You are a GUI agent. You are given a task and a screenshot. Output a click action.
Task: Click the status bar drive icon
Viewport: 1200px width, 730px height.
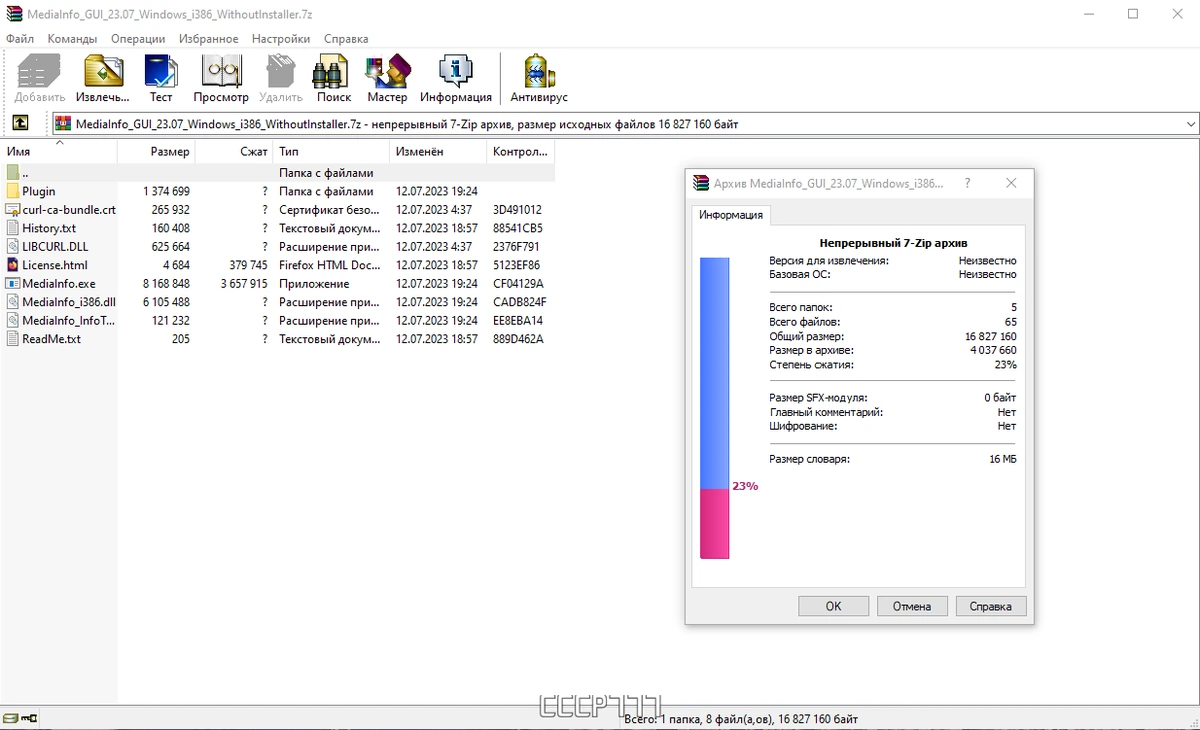[x=10, y=718]
